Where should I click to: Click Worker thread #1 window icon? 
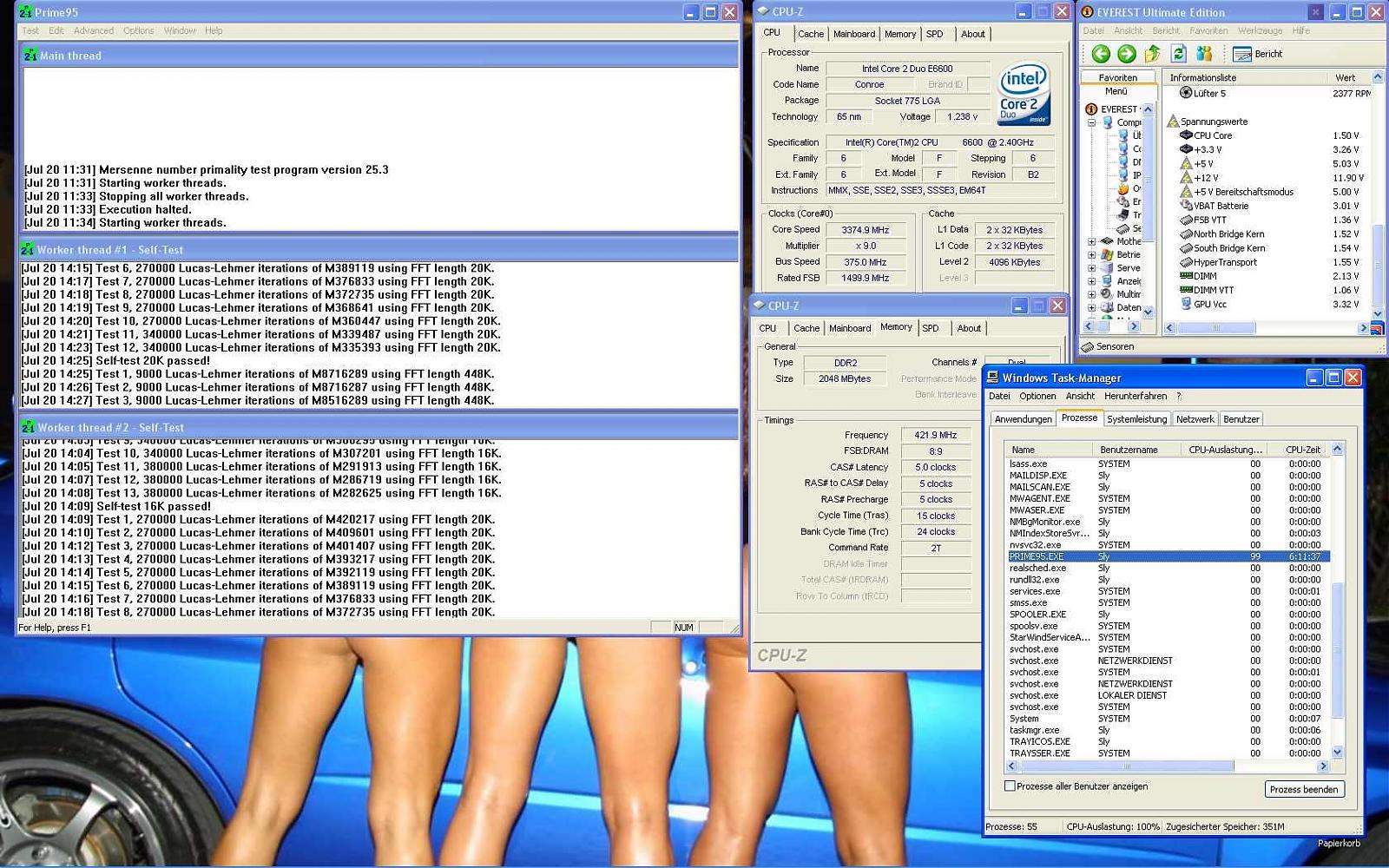(28, 250)
